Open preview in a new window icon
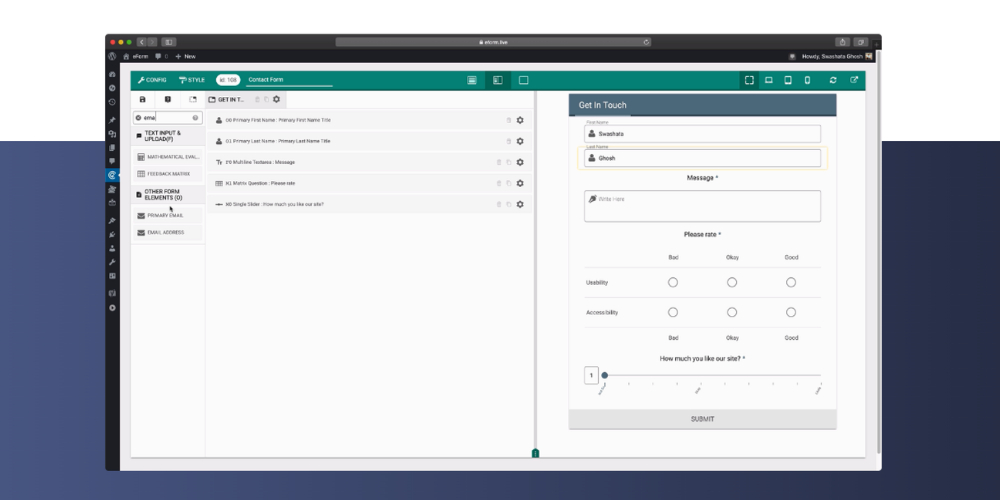1000x500 pixels. pyautogui.click(x=854, y=80)
